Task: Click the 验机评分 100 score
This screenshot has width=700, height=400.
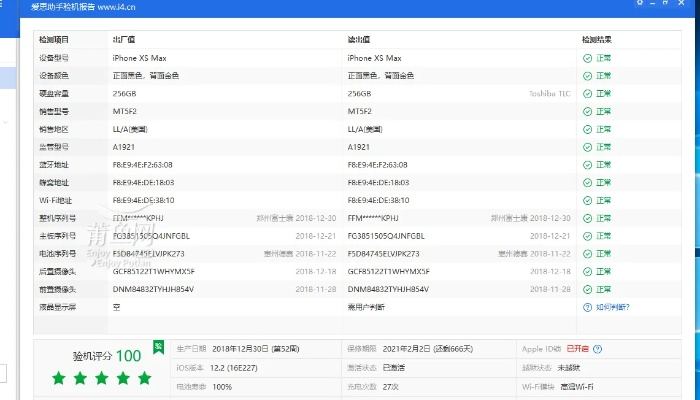Action: pos(107,356)
